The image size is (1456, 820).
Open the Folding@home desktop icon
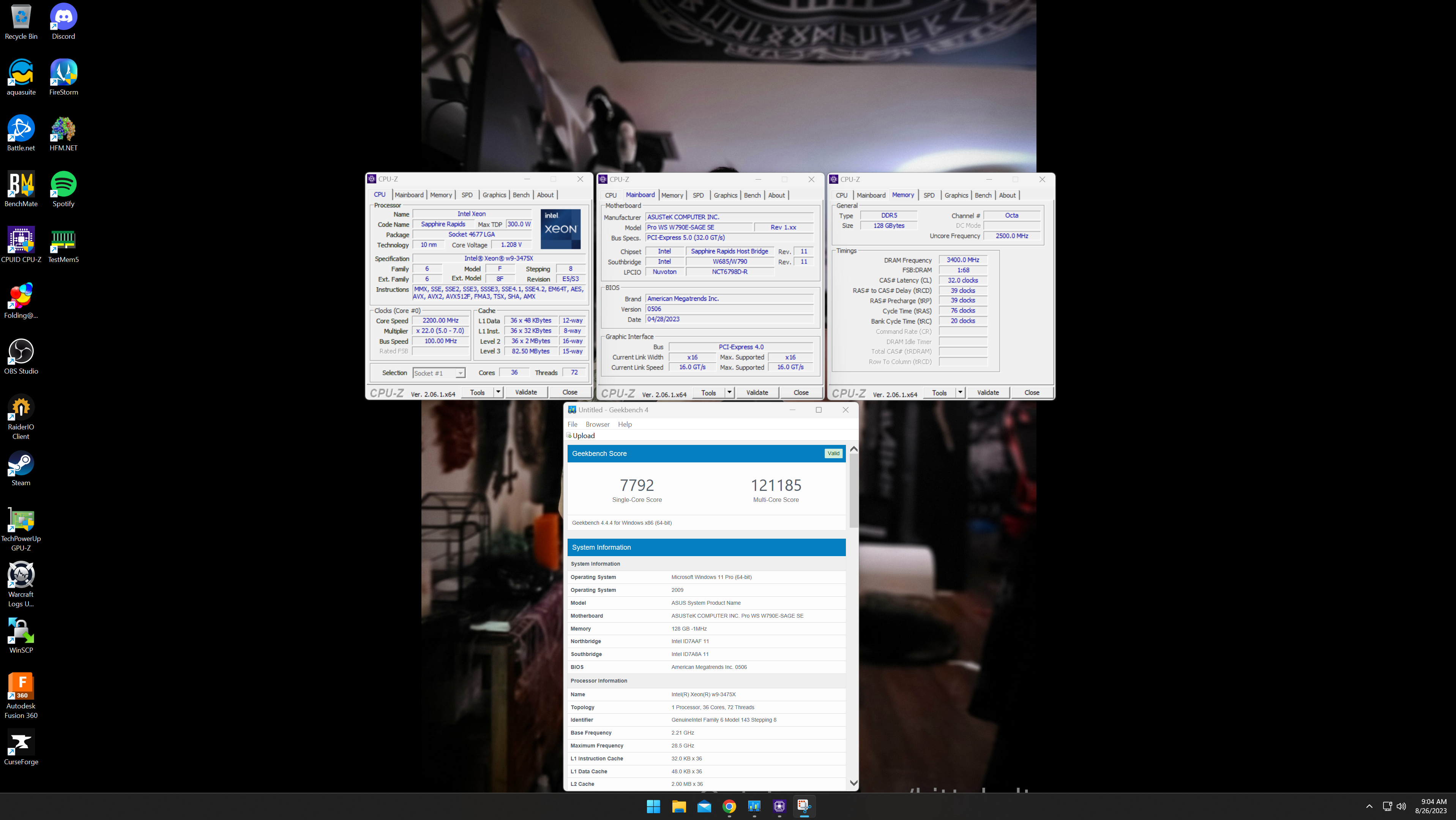[x=21, y=301]
